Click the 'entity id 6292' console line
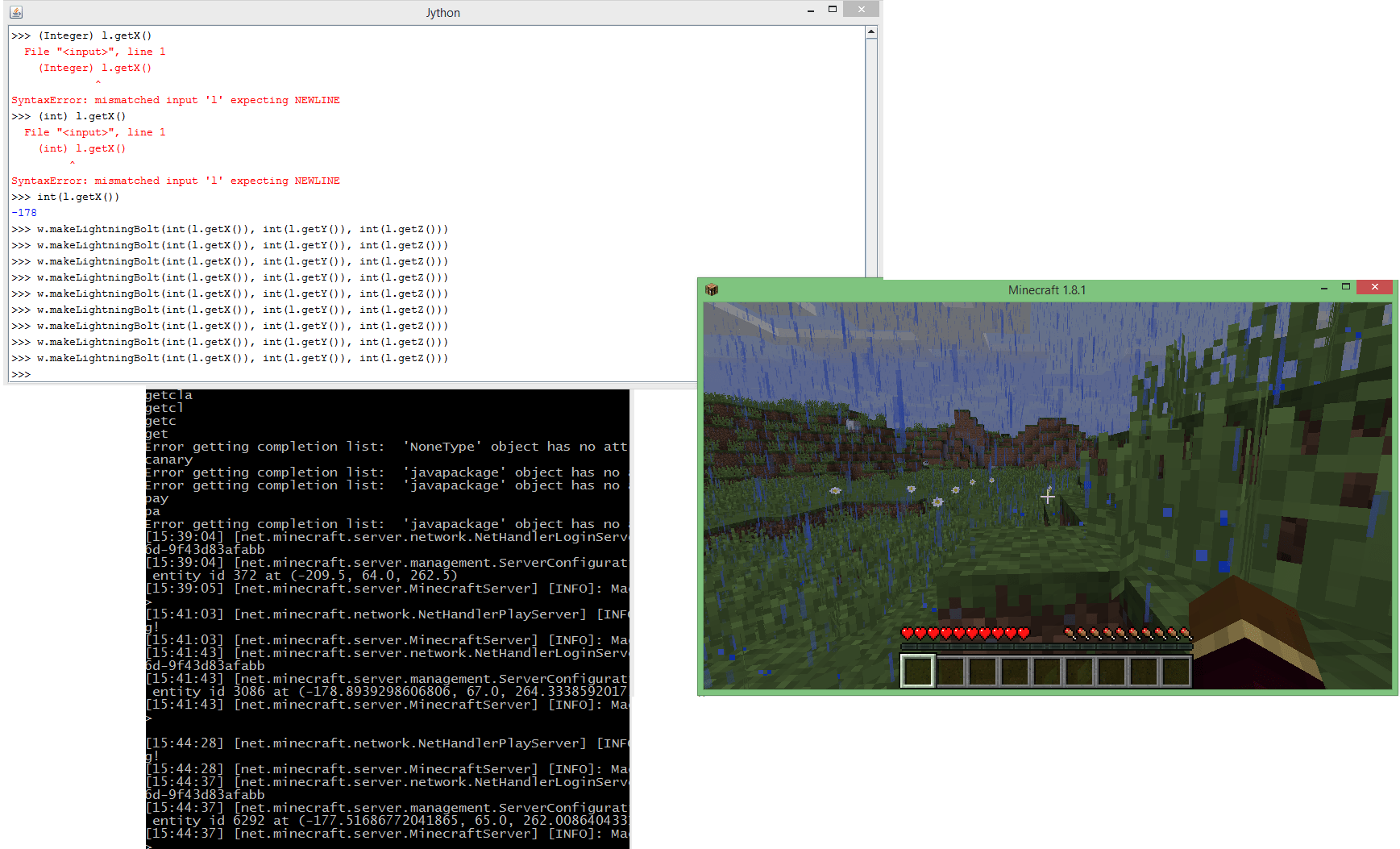Viewport: 1400px width, 849px height. pos(389,821)
